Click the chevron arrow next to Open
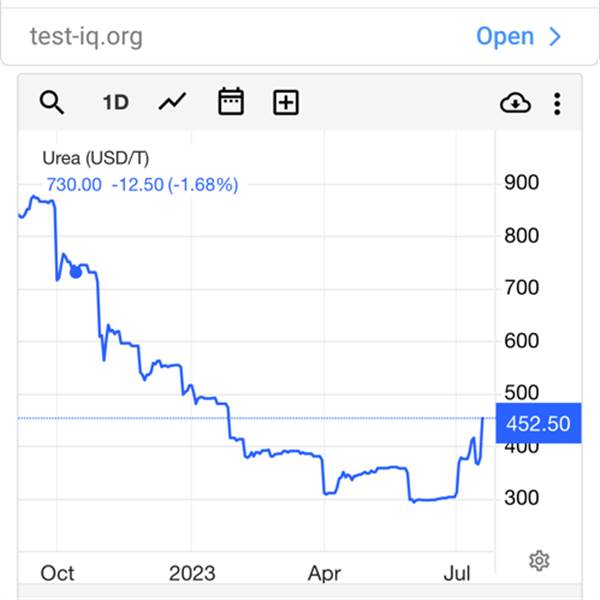The width and height of the screenshot is (600, 600). [x=556, y=37]
